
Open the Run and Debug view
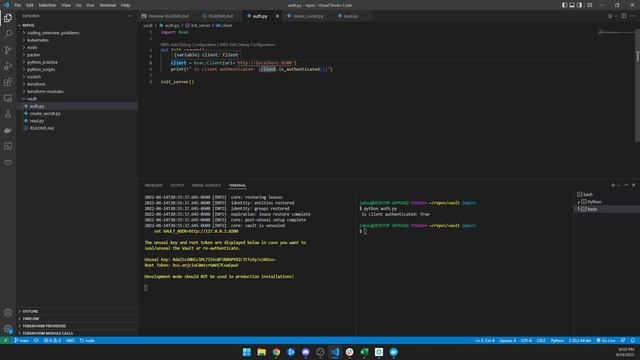tap(8, 66)
